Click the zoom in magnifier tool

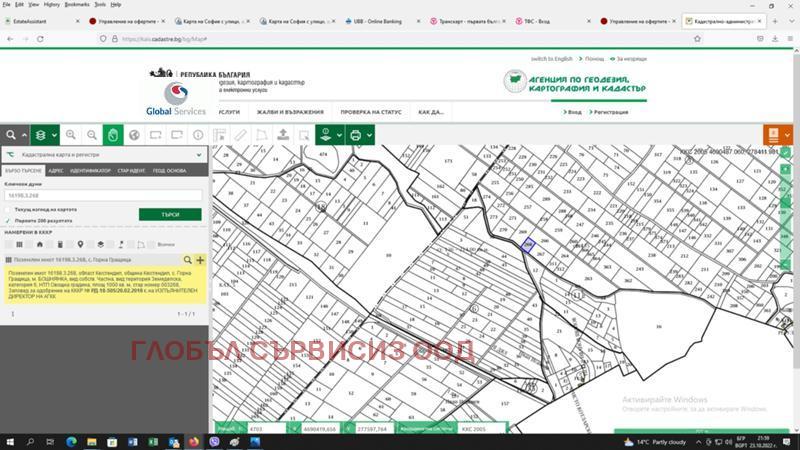(71, 135)
